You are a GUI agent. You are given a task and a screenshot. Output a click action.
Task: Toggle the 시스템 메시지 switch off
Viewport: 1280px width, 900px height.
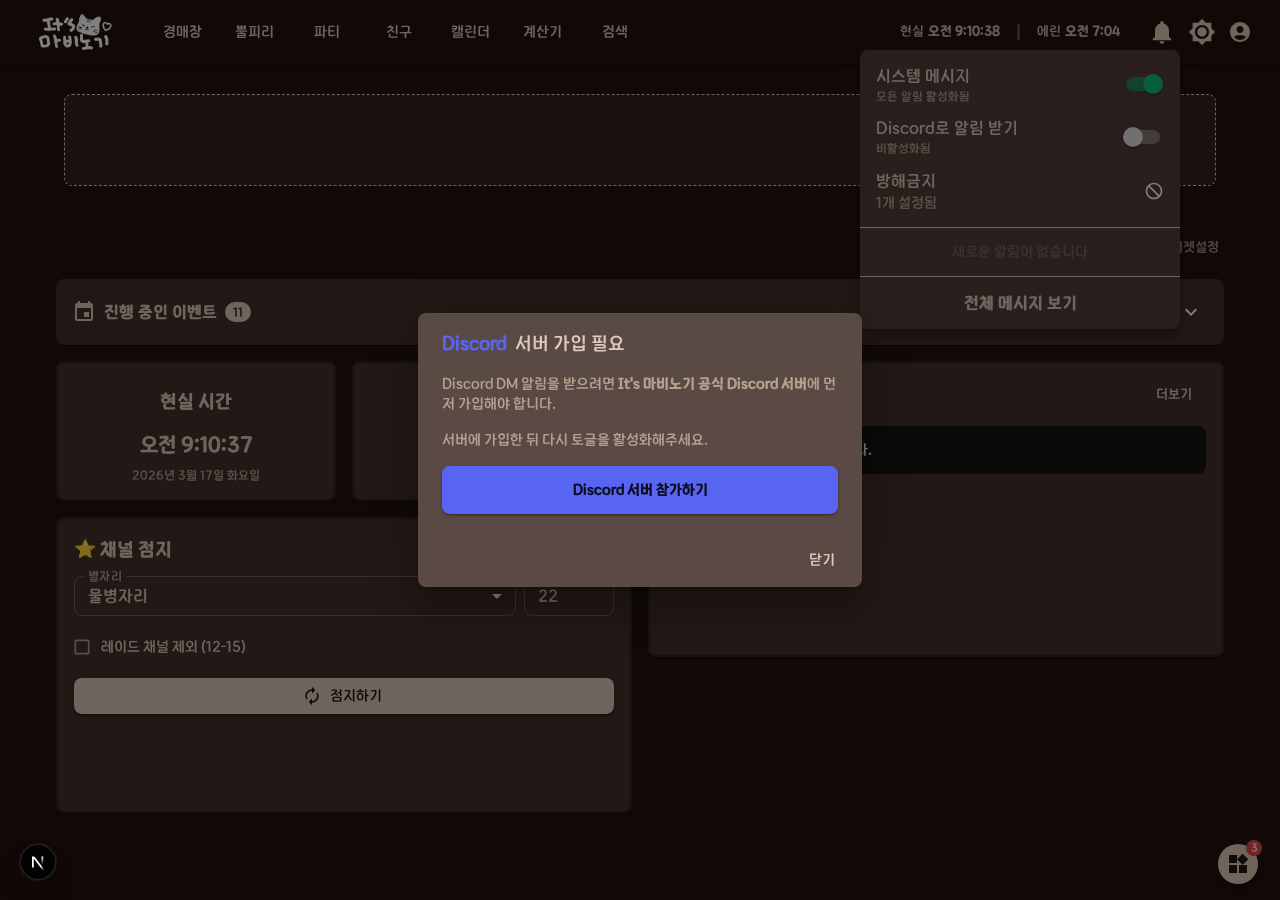(1143, 84)
